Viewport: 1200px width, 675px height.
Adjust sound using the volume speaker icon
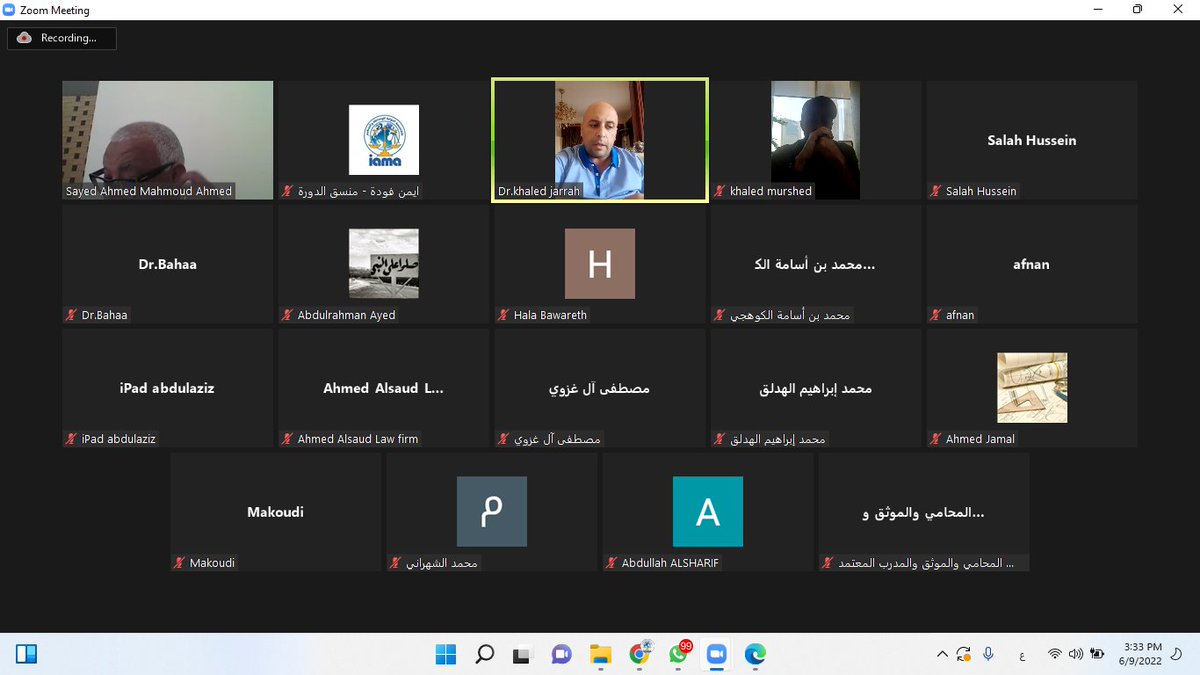pos(1076,654)
